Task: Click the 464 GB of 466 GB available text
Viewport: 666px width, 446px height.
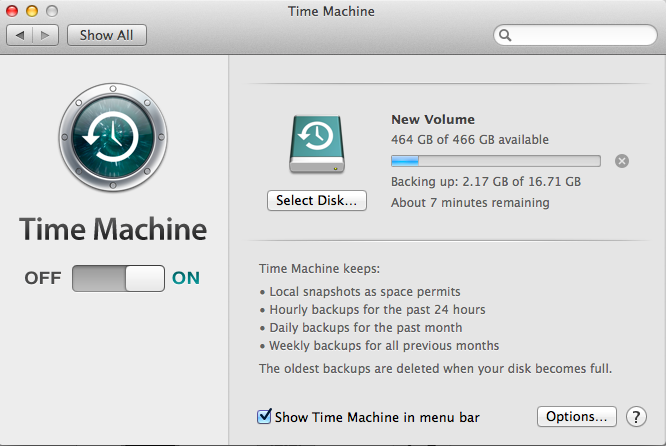Action: (x=470, y=140)
